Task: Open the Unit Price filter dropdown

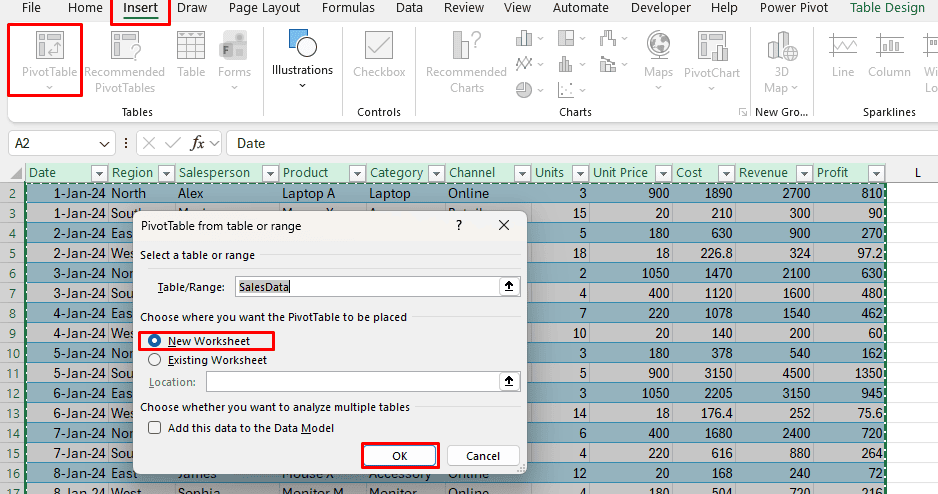Action: [x=663, y=173]
